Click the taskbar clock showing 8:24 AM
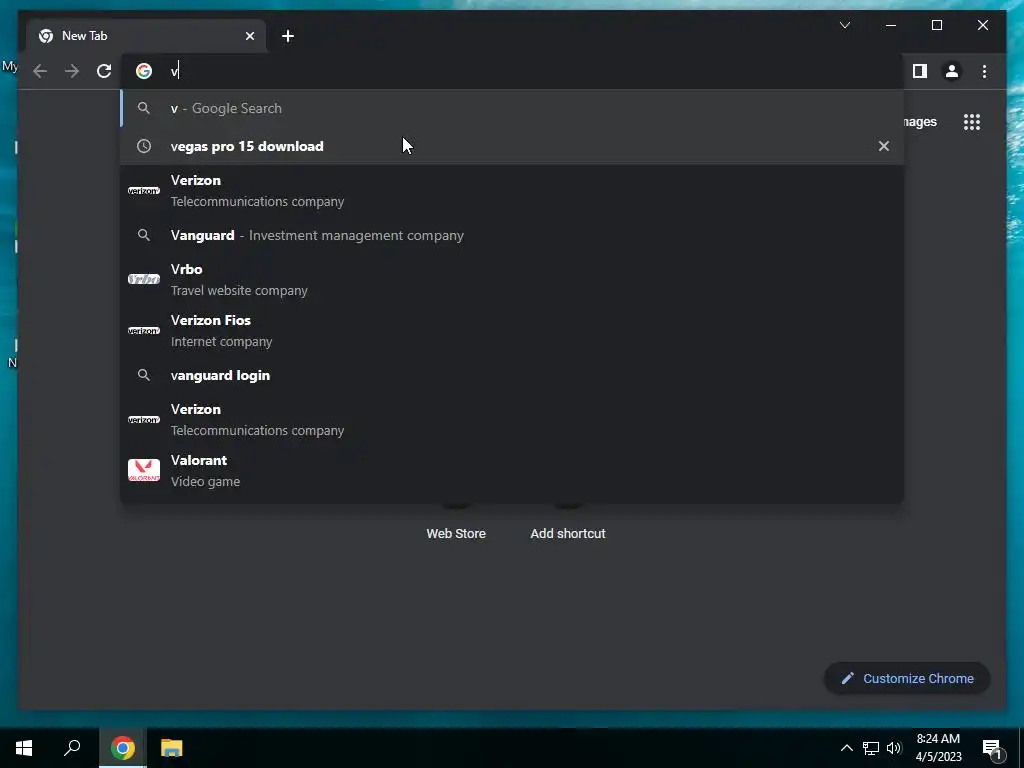The height and width of the screenshot is (768, 1024). point(938,748)
